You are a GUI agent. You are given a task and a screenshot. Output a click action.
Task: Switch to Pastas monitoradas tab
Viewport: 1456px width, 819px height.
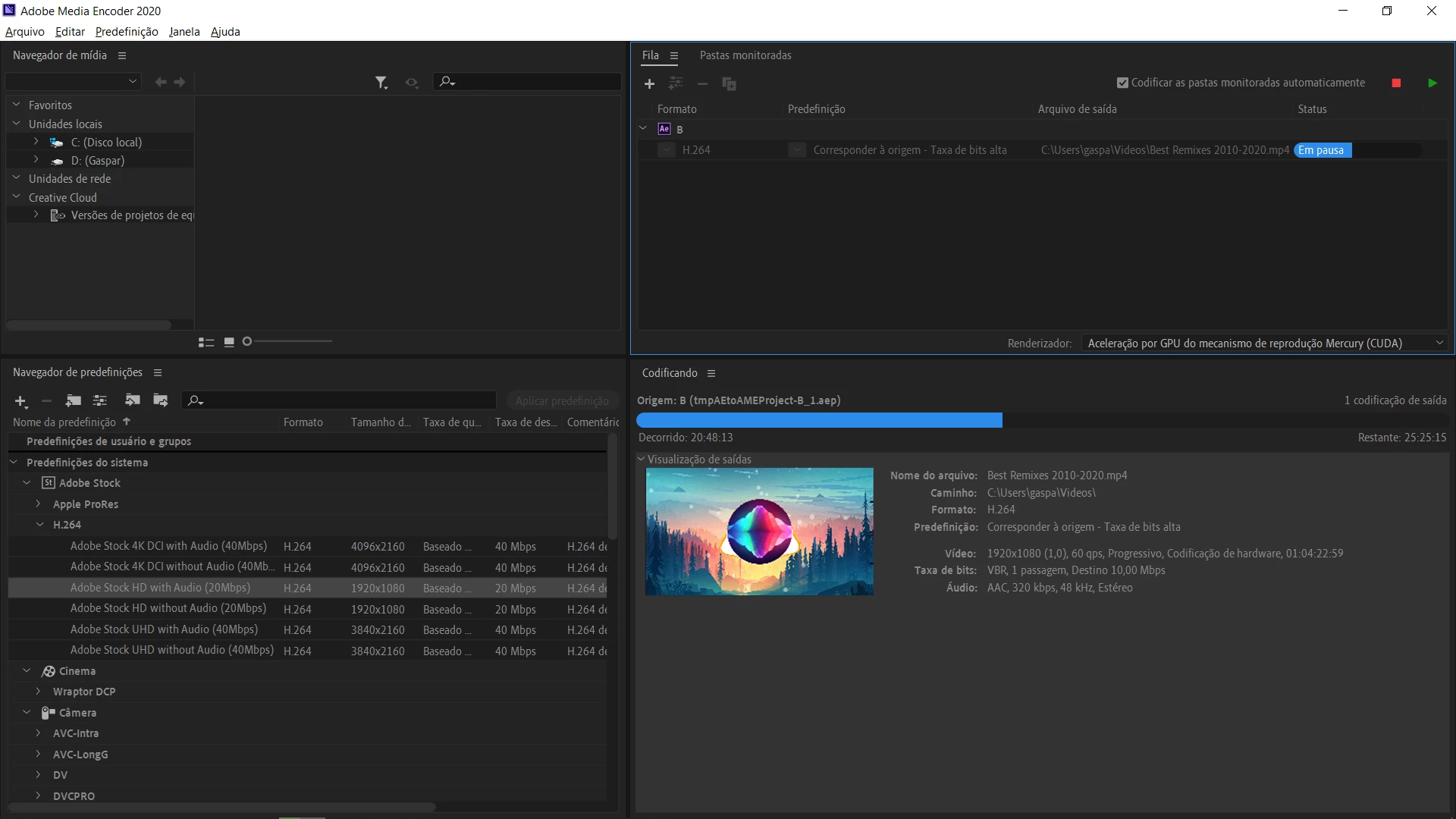745,55
